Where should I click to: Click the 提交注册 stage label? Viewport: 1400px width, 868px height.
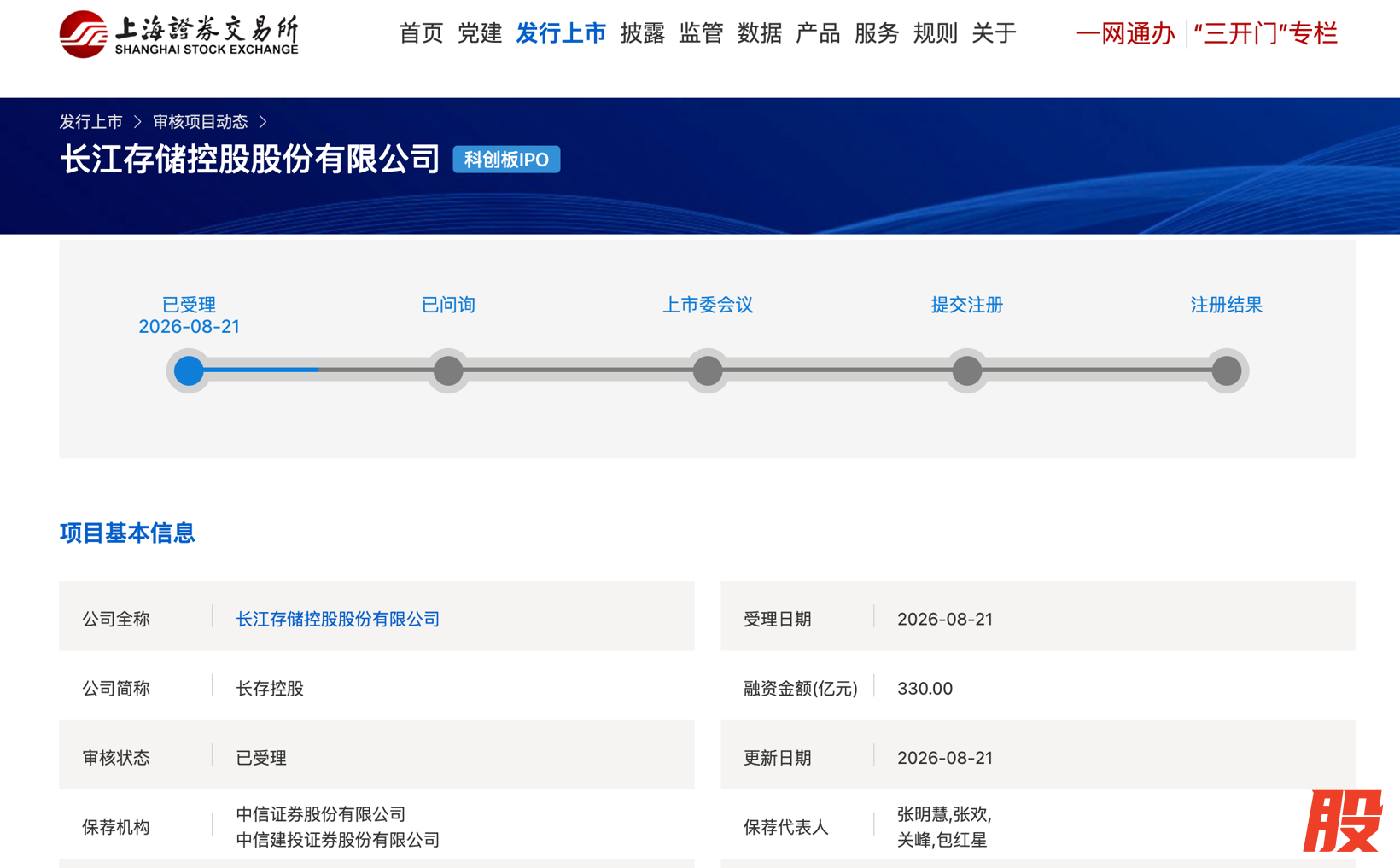(967, 305)
